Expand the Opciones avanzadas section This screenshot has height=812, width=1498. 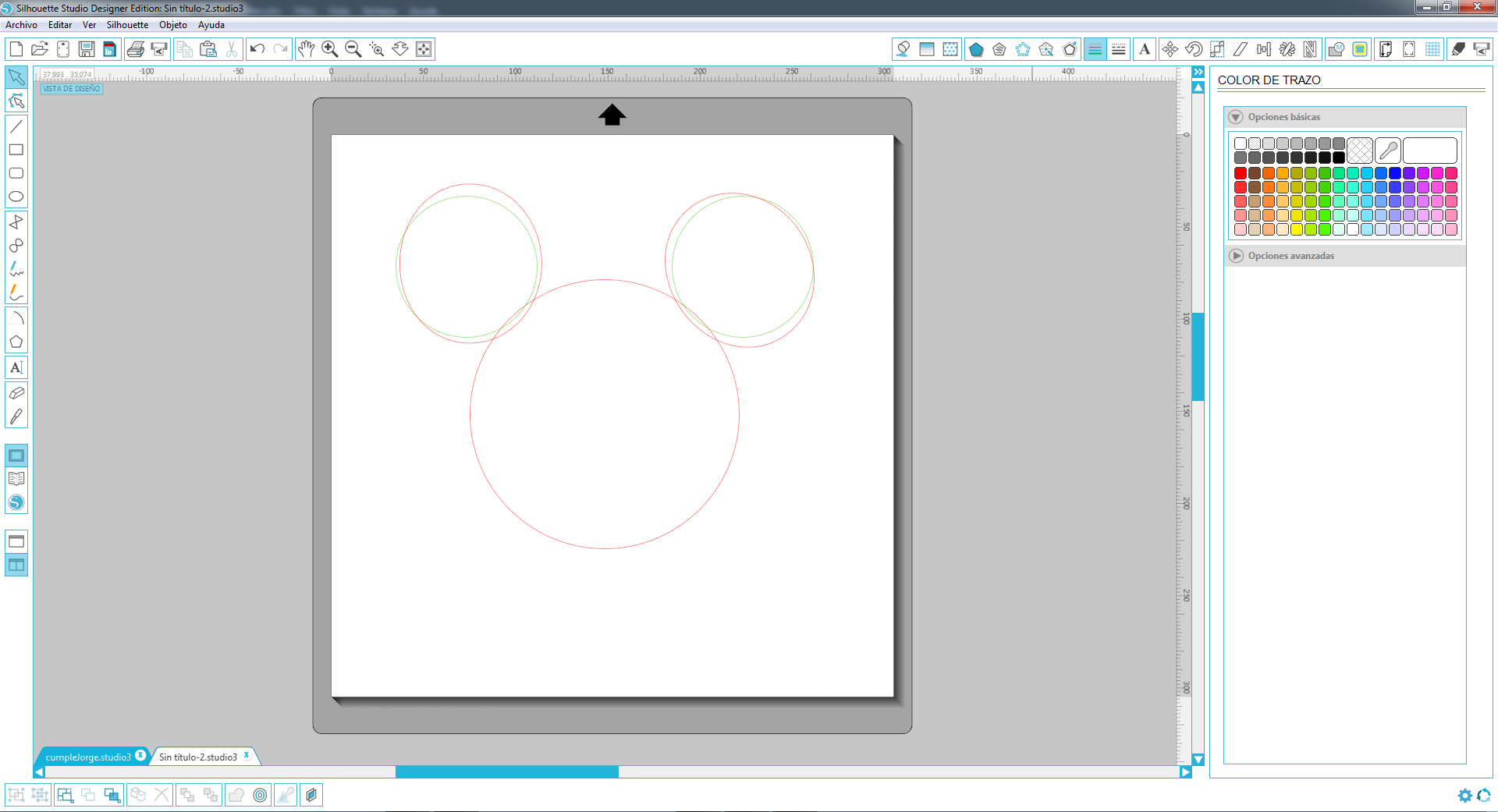click(1236, 256)
